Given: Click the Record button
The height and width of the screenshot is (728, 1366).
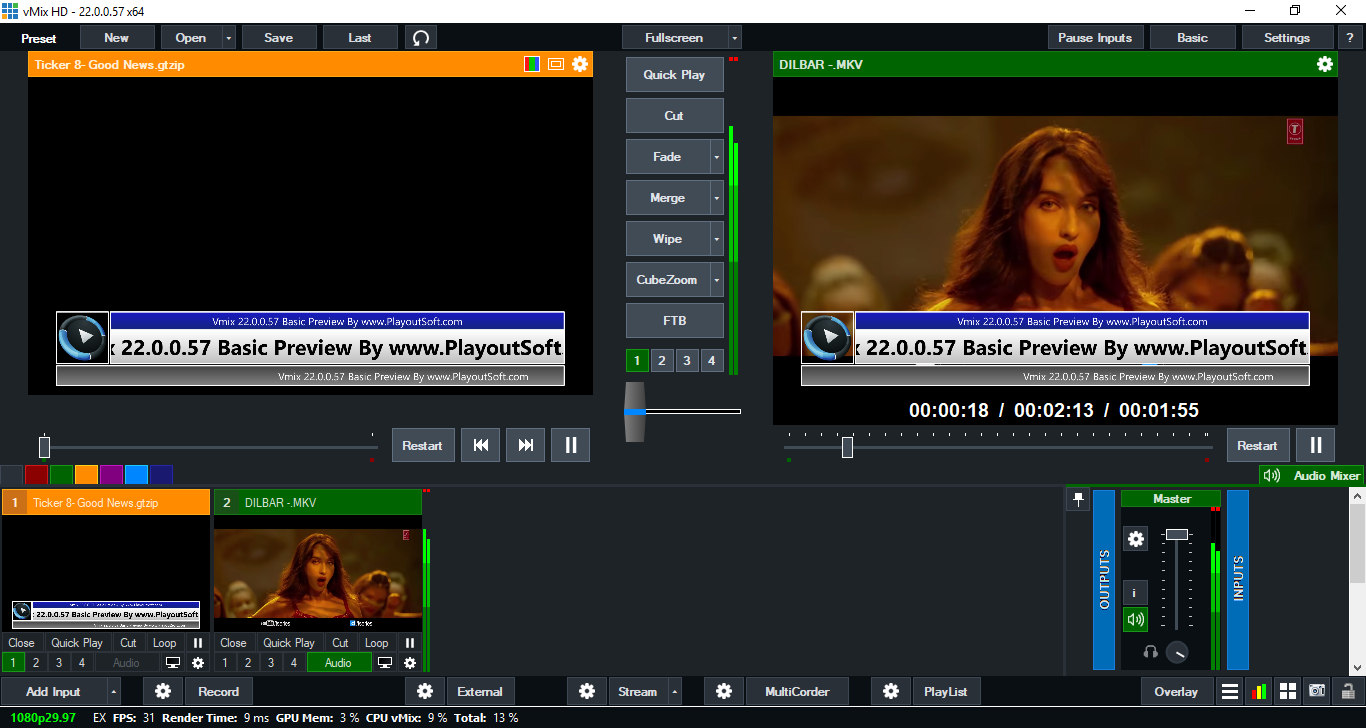Looking at the screenshot, I should click(219, 691).
